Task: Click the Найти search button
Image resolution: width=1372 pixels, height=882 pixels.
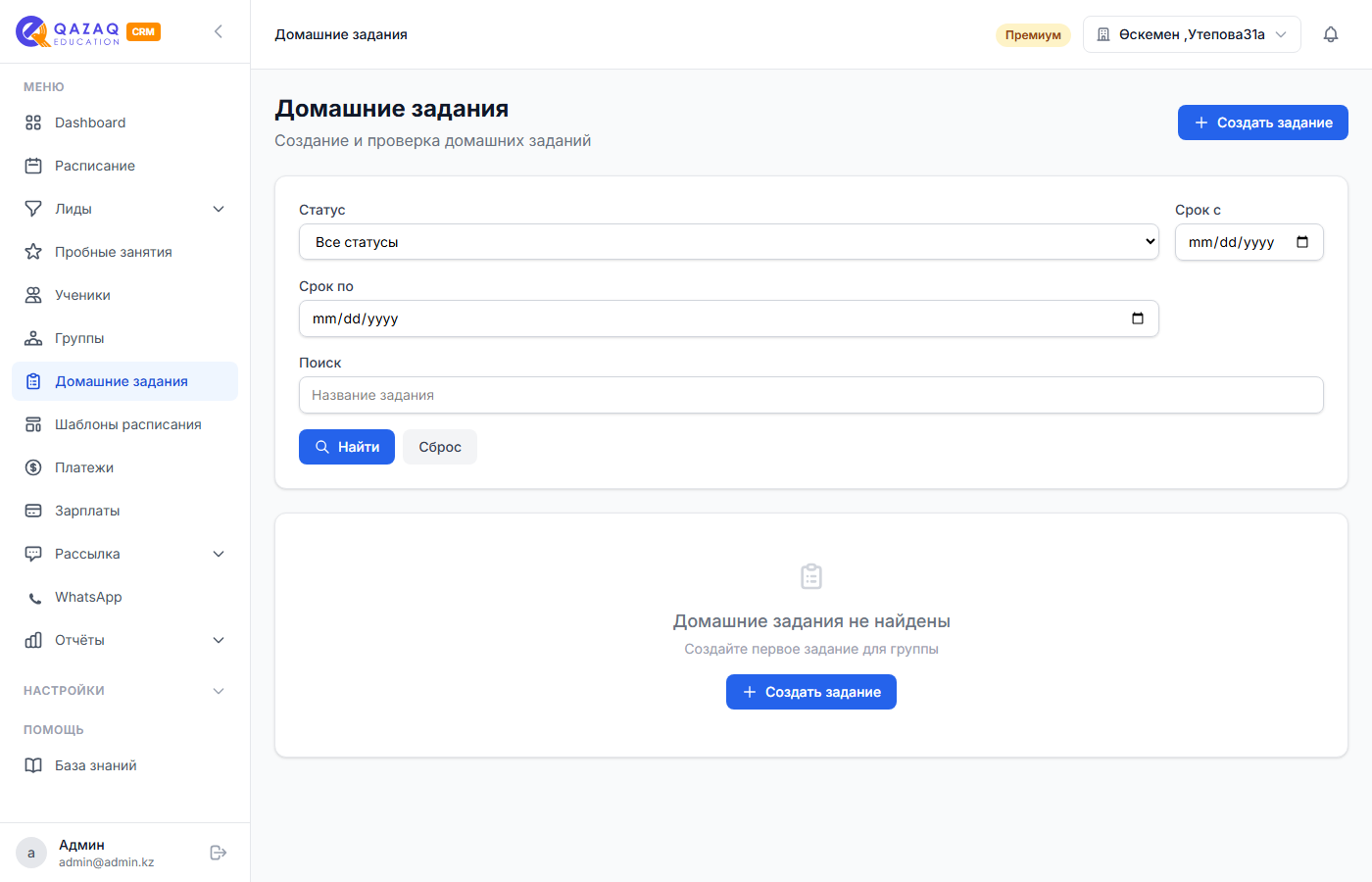Action: (x=347, y=447)
